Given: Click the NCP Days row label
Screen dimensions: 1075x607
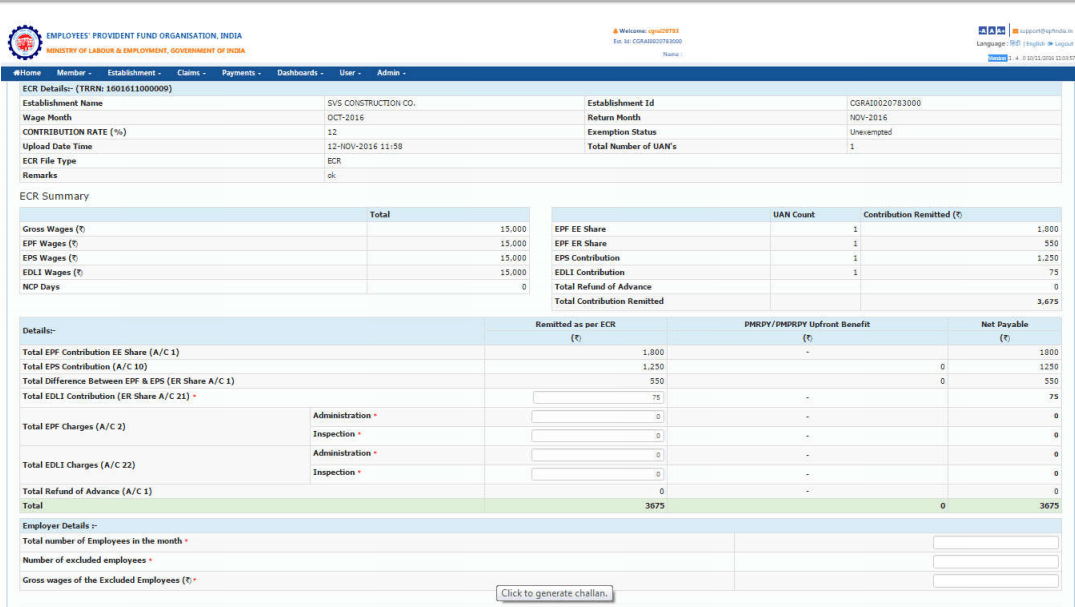Looking at the screenshot, I should [41, 287].
